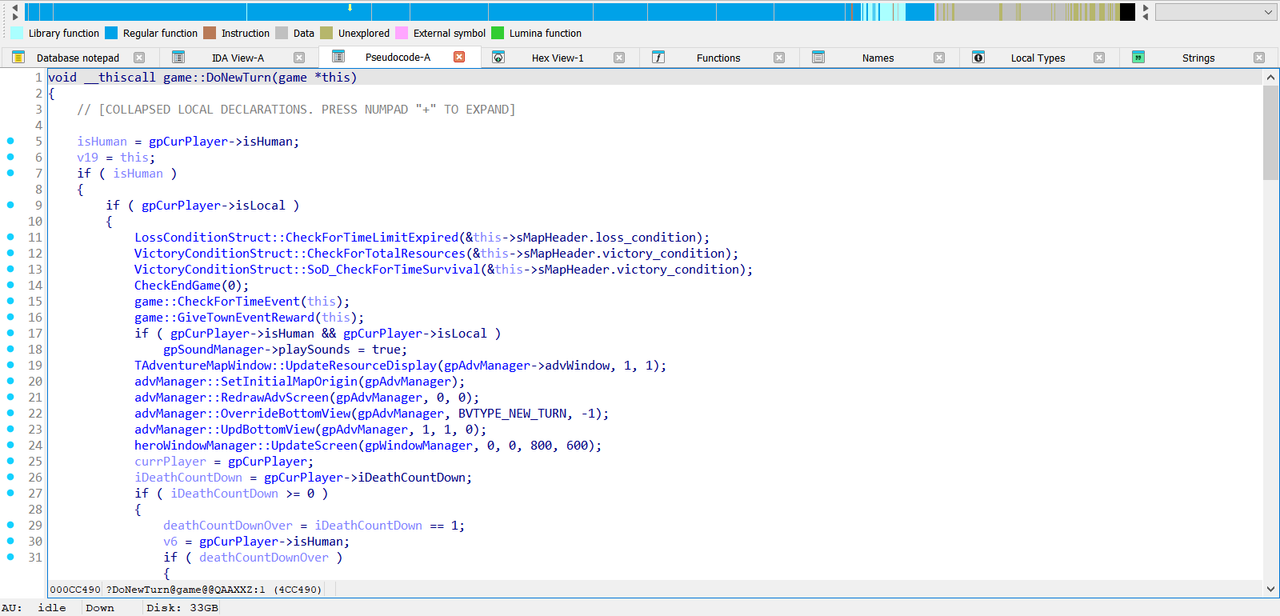Toggle breakpoint dot on line 5

(x=11, y=141)
